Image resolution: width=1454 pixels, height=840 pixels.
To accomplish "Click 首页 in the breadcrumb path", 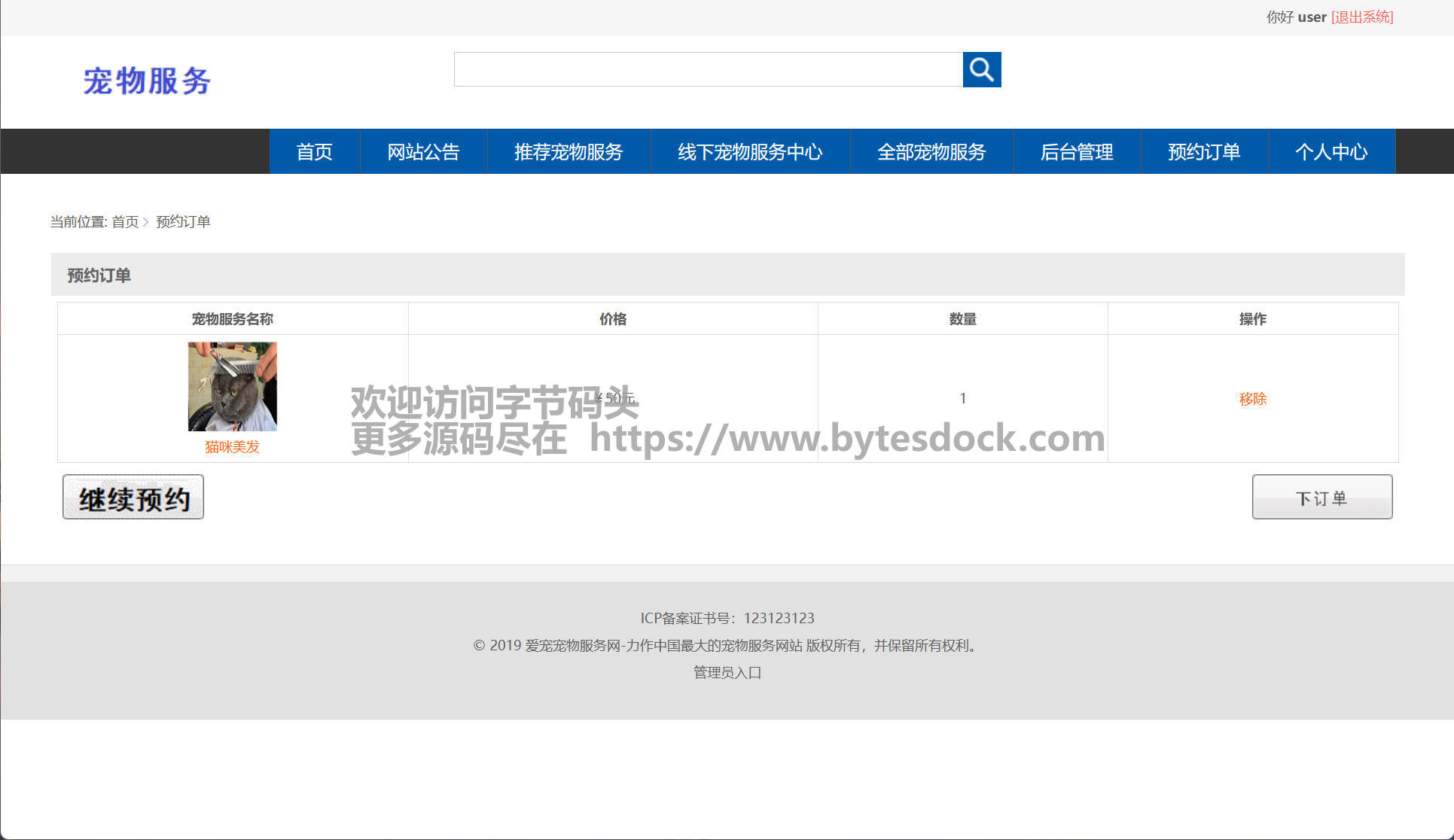I will click(x=125, y=222).
